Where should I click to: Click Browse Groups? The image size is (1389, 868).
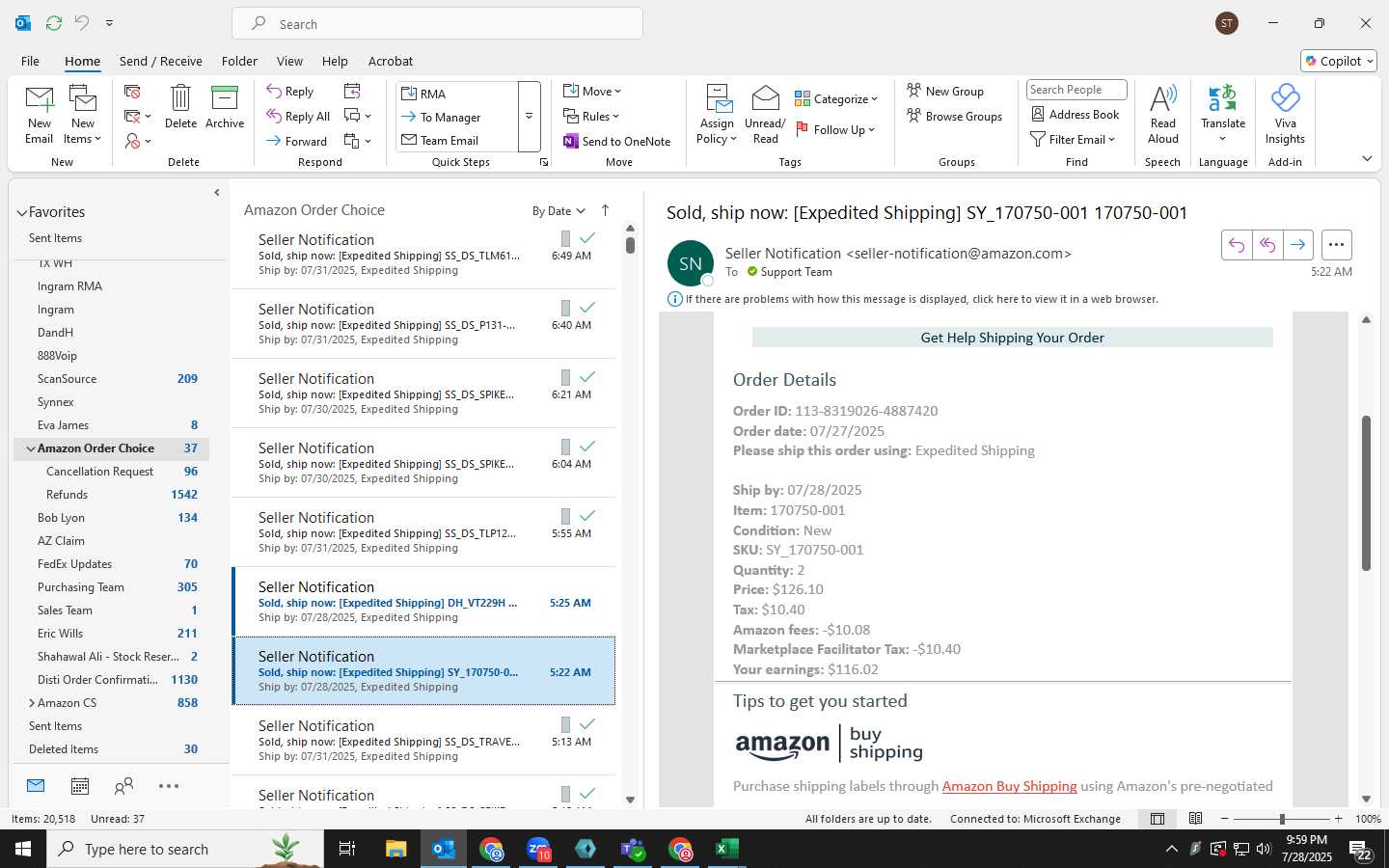coord(954,116)
